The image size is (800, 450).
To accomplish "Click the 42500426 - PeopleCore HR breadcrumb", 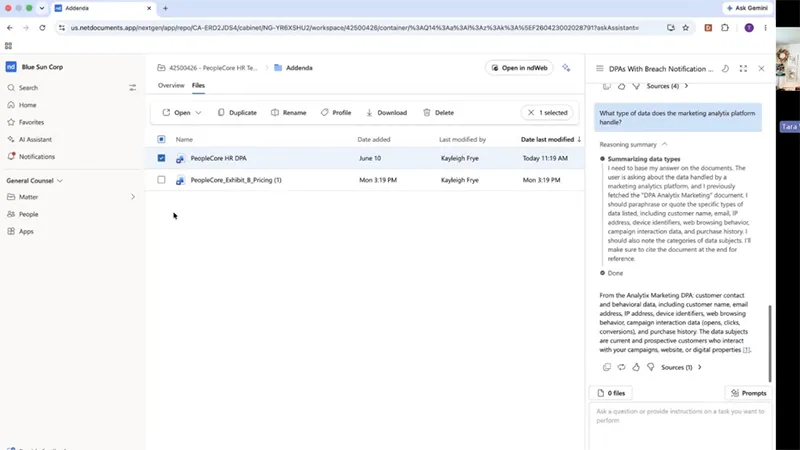I will click(213, 68).
